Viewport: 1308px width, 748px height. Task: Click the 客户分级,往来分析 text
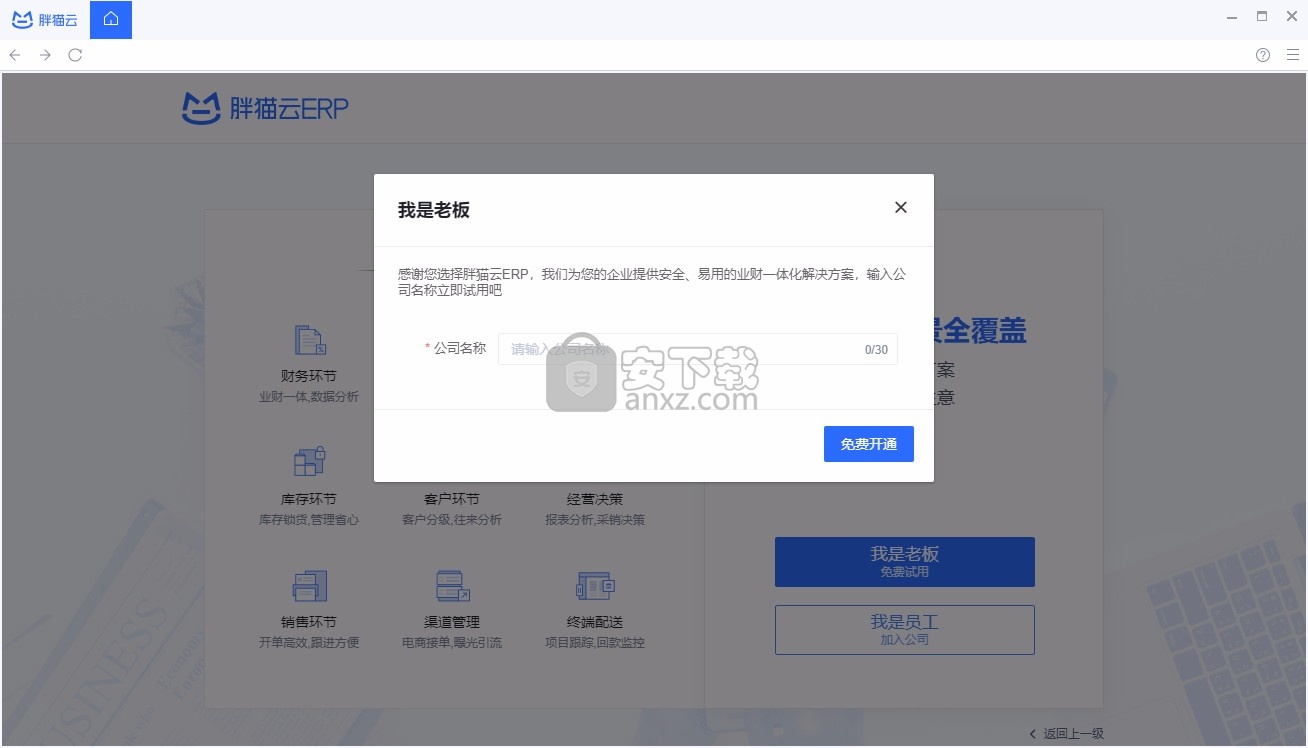[x=452, y=520]
